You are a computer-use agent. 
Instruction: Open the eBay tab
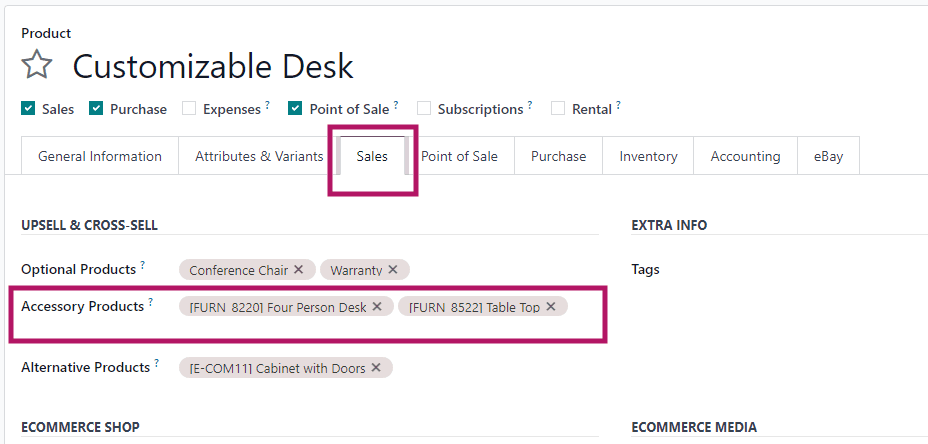828,156
